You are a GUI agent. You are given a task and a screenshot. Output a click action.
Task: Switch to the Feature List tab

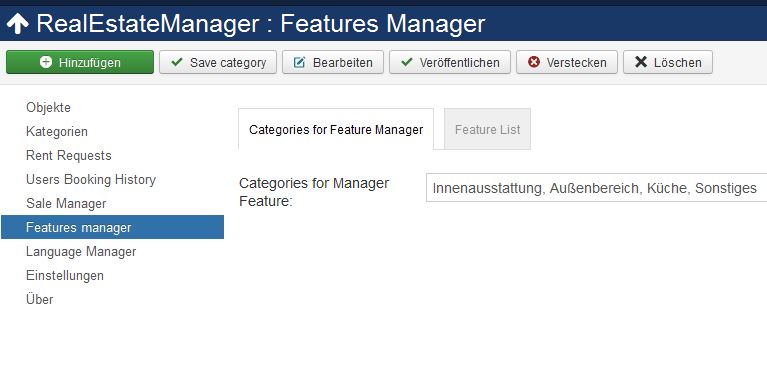(x=487, y=129)
